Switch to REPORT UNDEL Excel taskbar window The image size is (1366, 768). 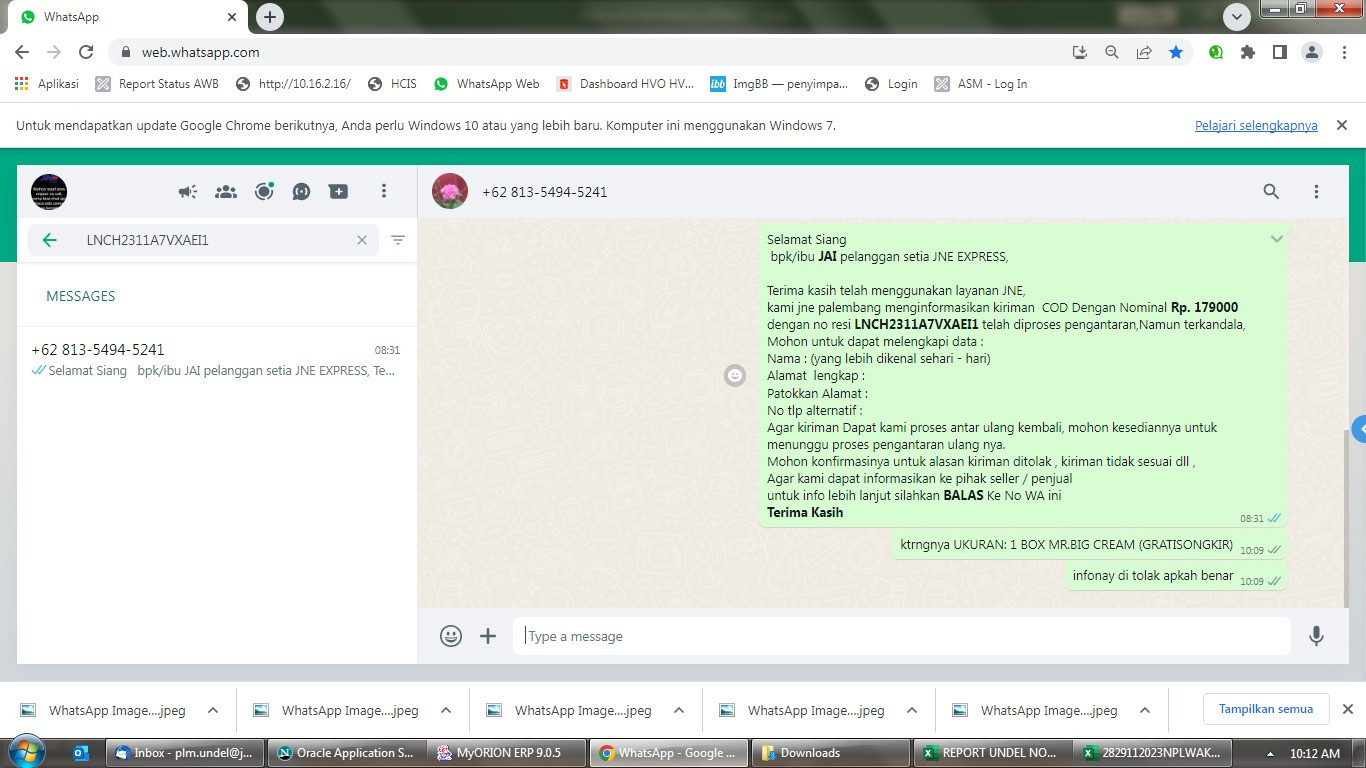tap(991, 753)
